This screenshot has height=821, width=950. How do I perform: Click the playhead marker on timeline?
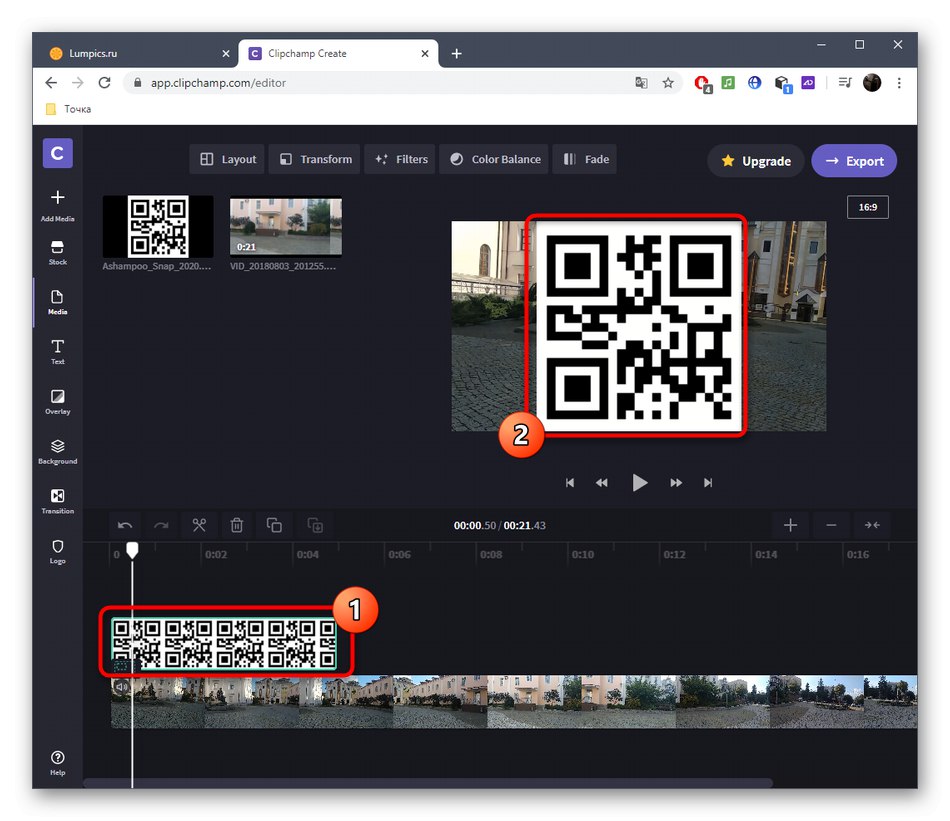click(x=132, y=550)
